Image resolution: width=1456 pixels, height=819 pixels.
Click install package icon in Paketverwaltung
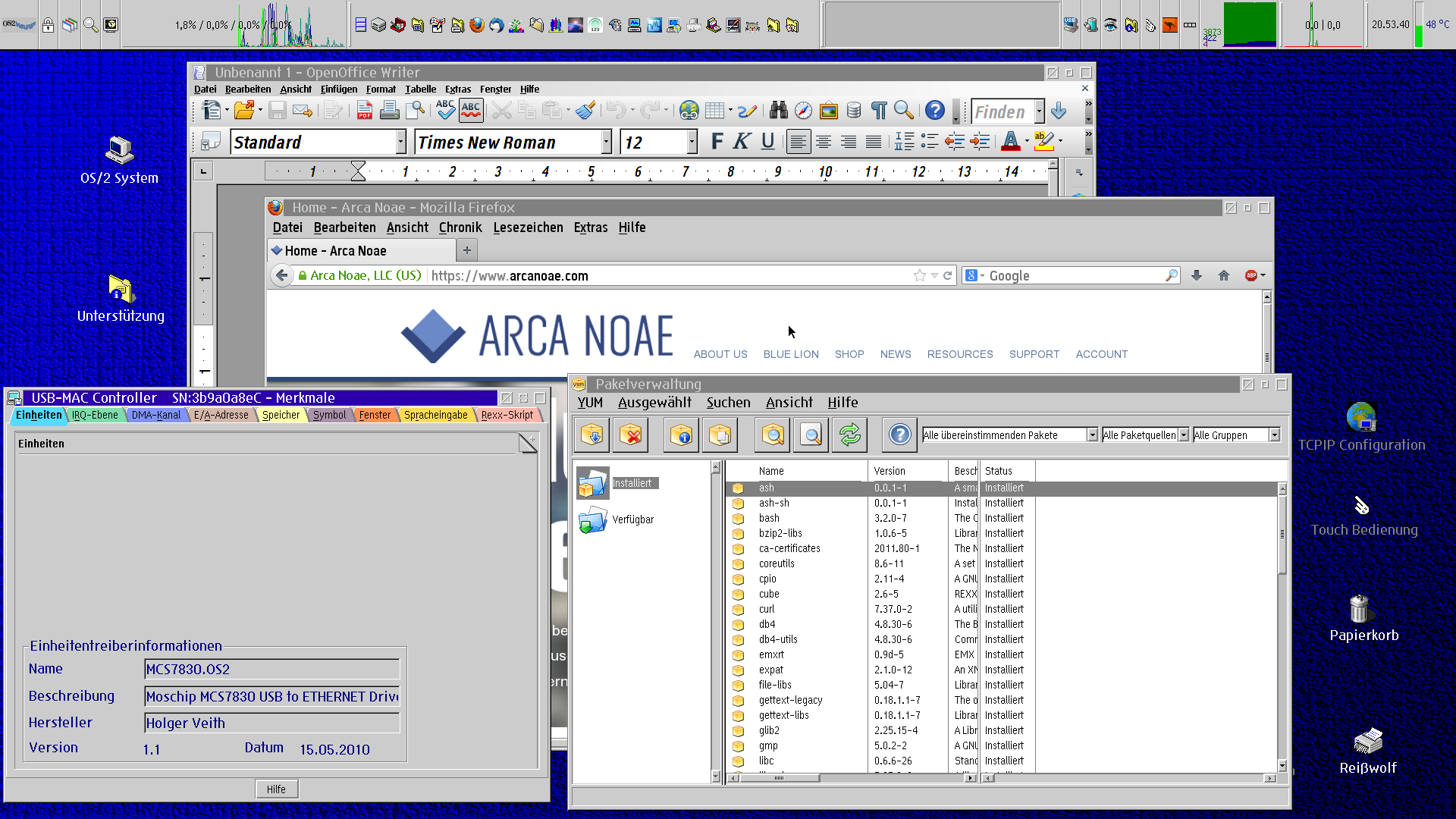click(592, 435)
